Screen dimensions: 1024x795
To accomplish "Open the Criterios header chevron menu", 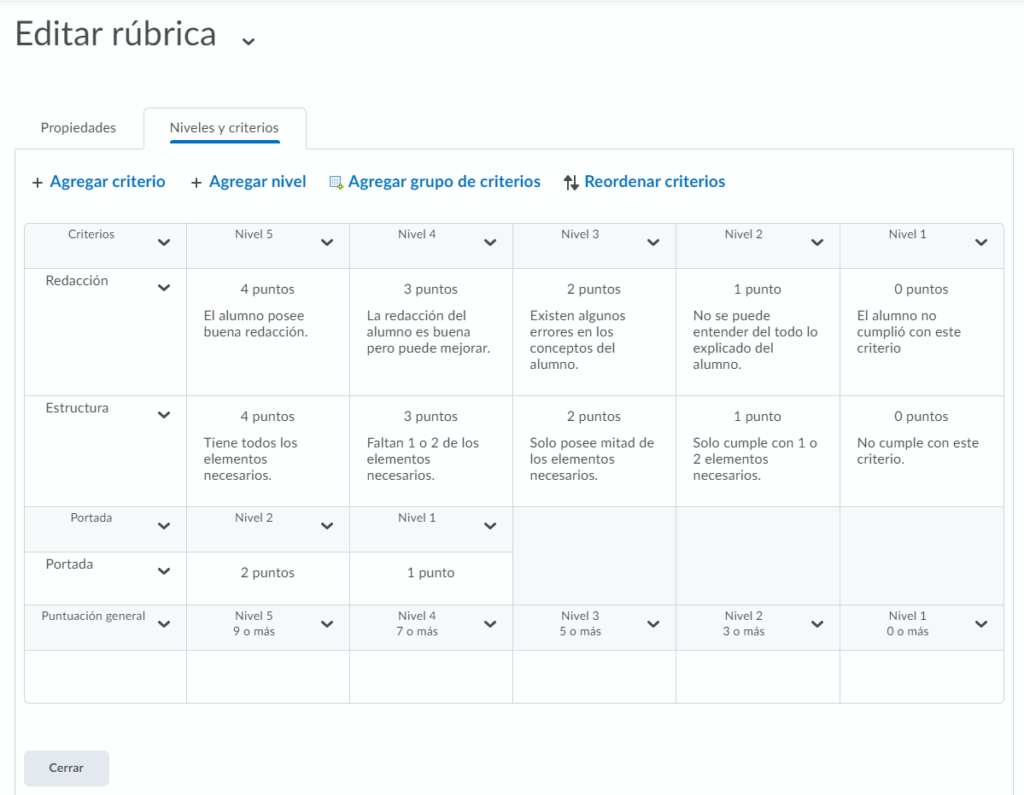I will pos(164,242).
